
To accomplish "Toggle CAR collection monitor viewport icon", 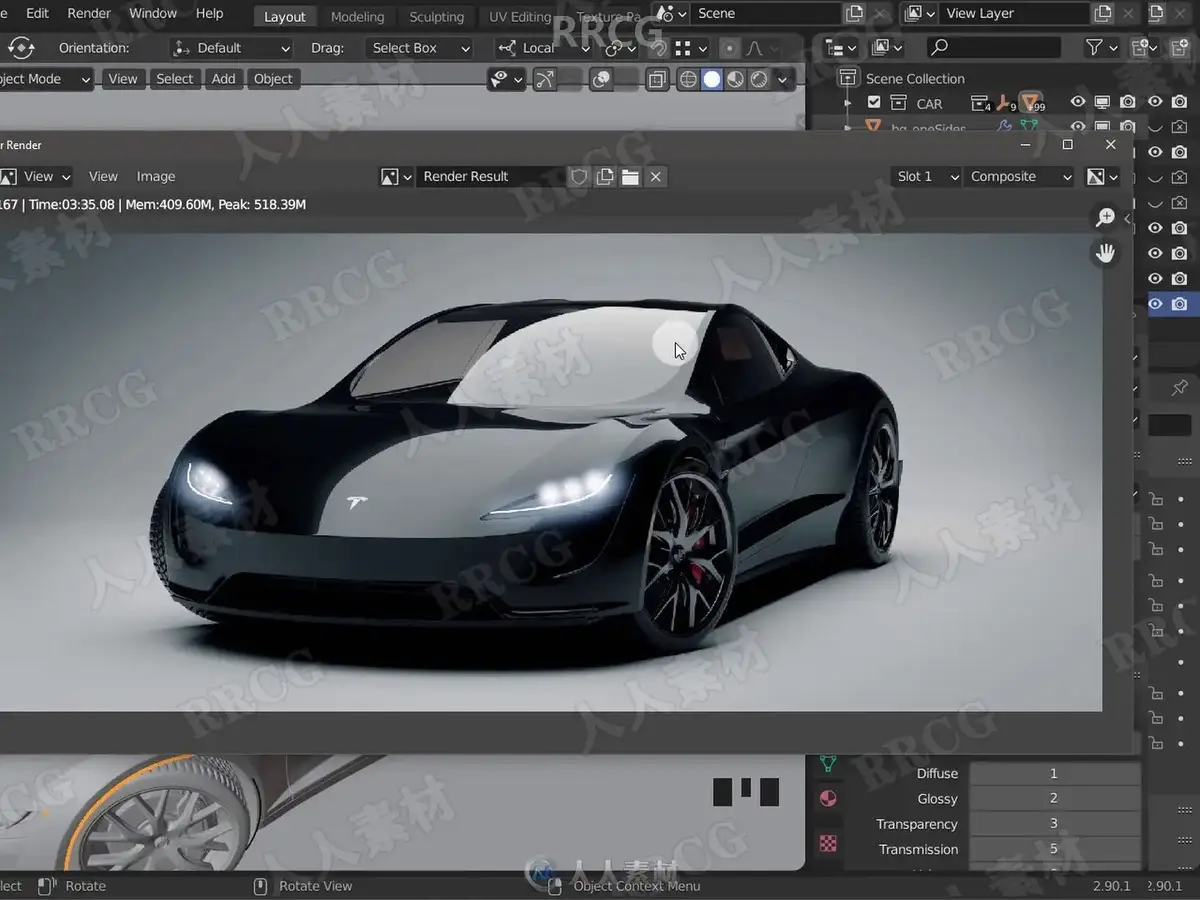I will click(1103, 103).
